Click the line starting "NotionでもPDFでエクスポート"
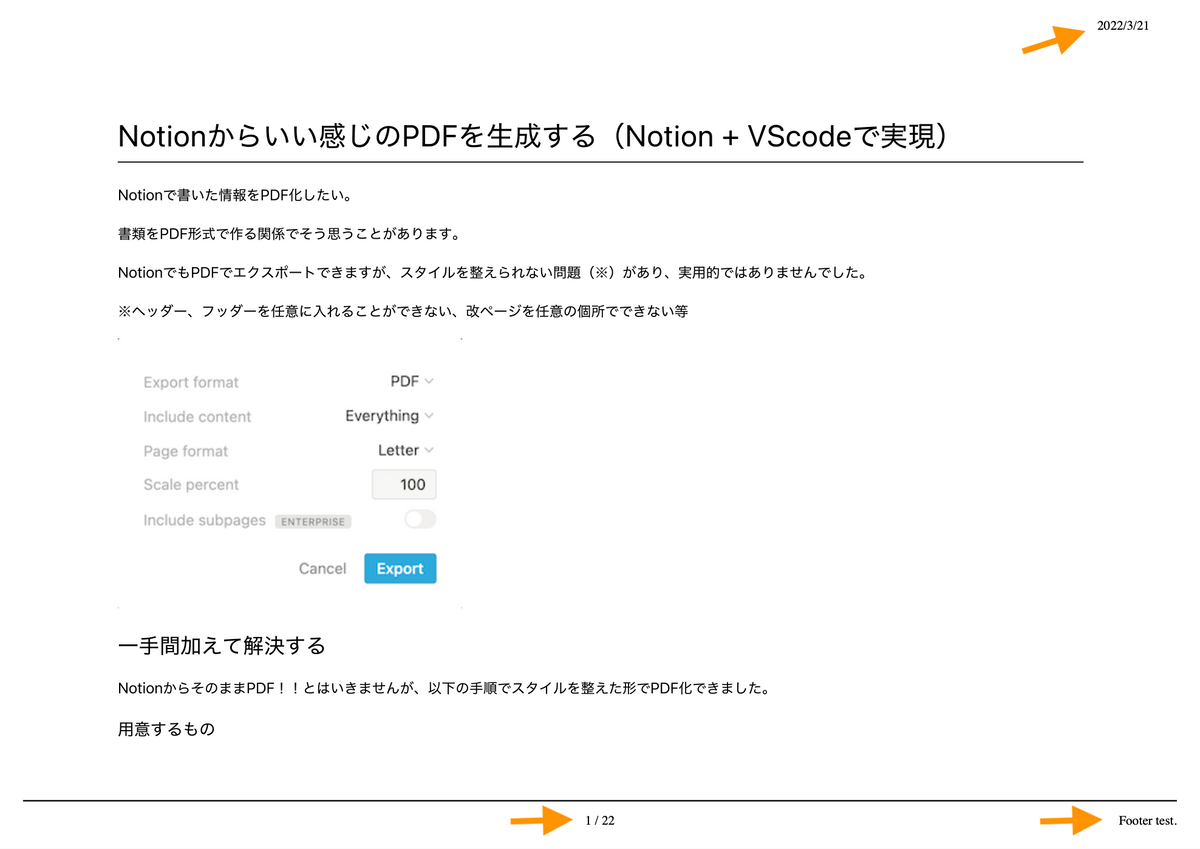The height and width of the screenshot is (849, 1200). click(x=492, y=272)
